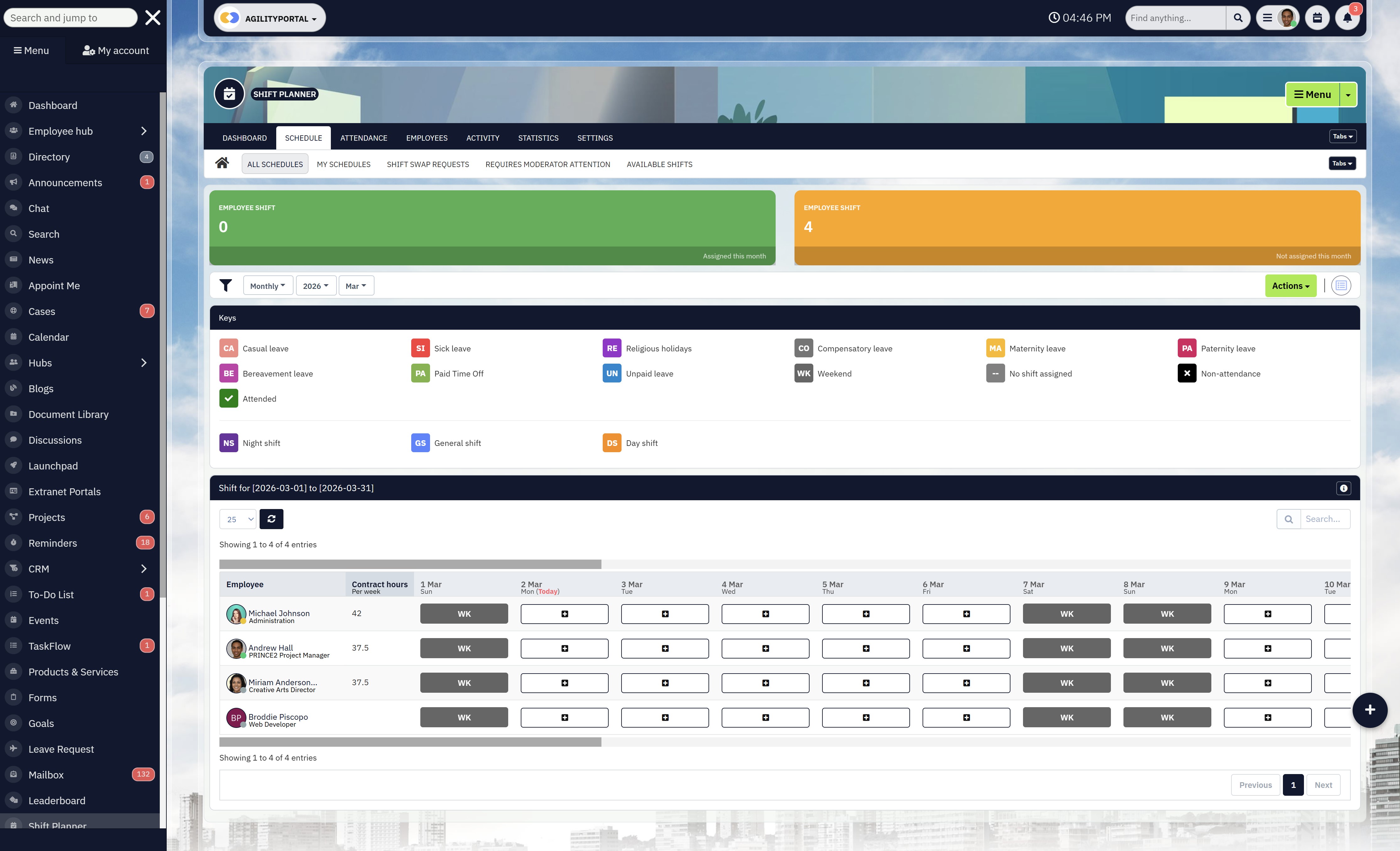Refresh the shift table
Viewport: 1400px width, 851px height.
tap(271, 518)
